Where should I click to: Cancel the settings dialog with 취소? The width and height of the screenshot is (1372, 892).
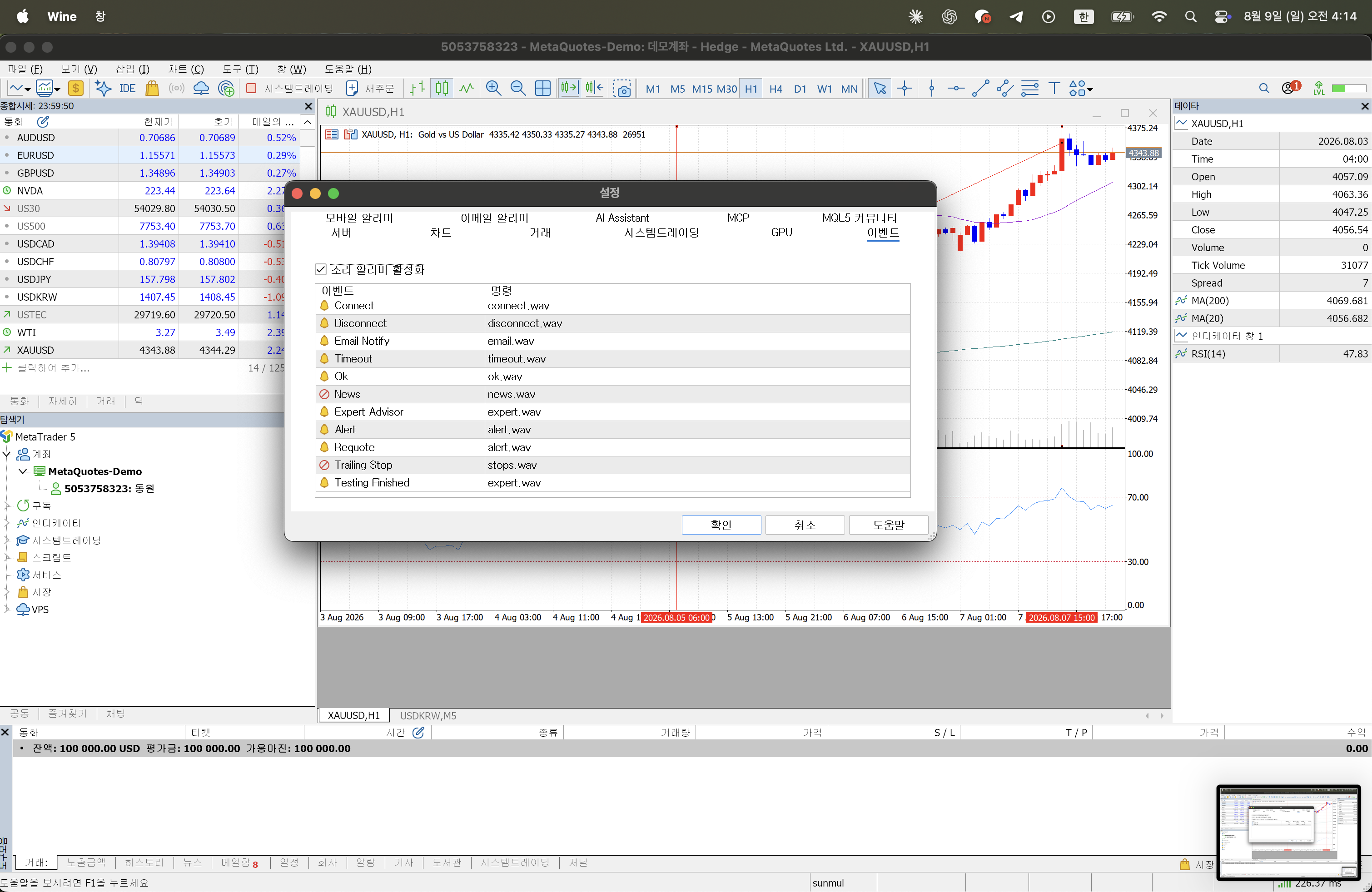[805, 525]
